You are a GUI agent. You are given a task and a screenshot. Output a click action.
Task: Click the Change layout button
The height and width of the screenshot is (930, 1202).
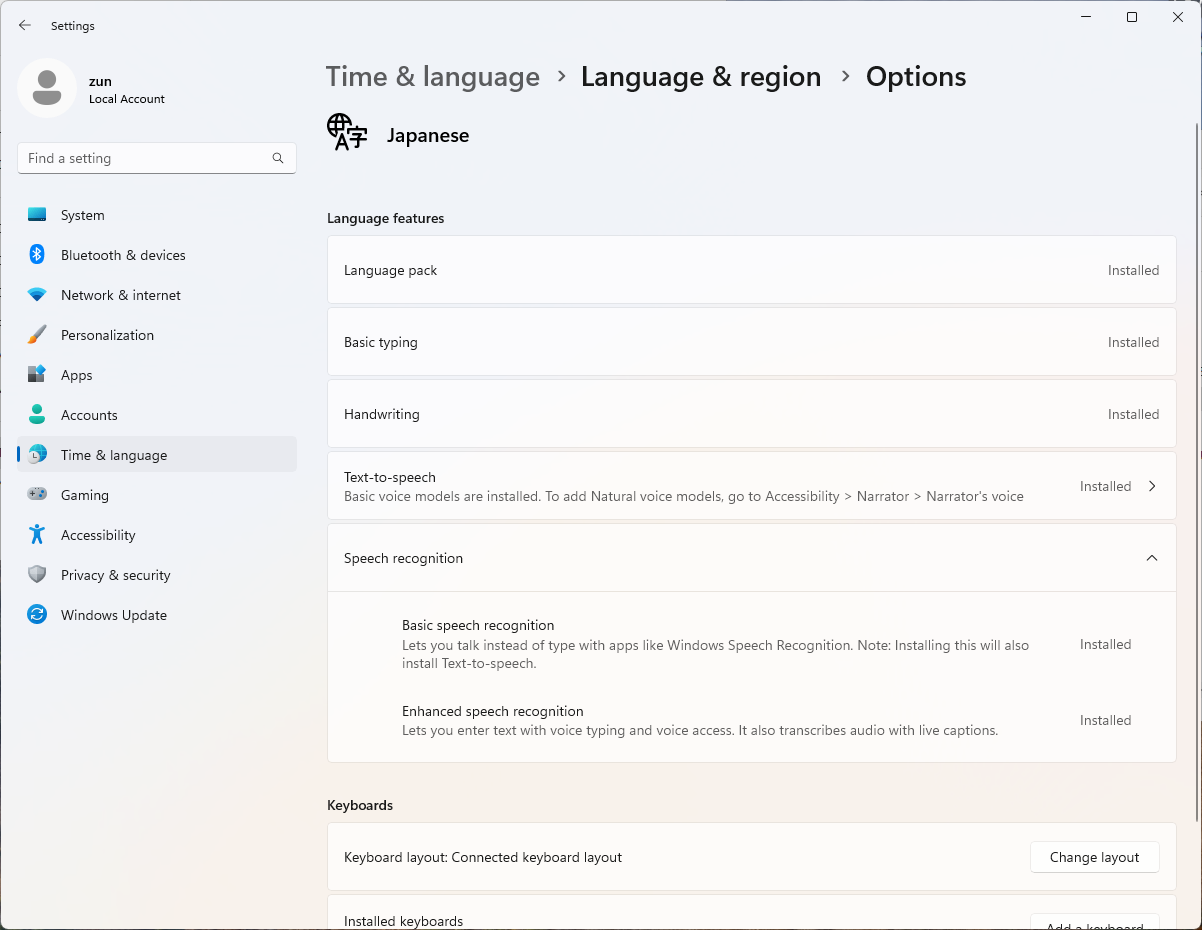point(1094,857)
